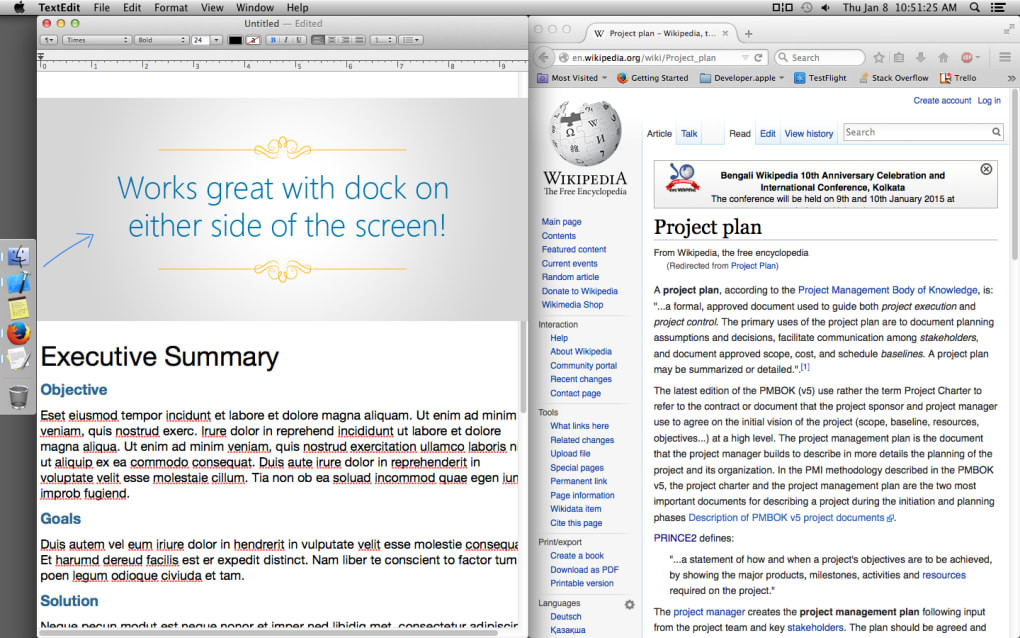Screen dimensions: 1020x638
Task: Click the Firefox back button
Action: [x=543, y=57]
